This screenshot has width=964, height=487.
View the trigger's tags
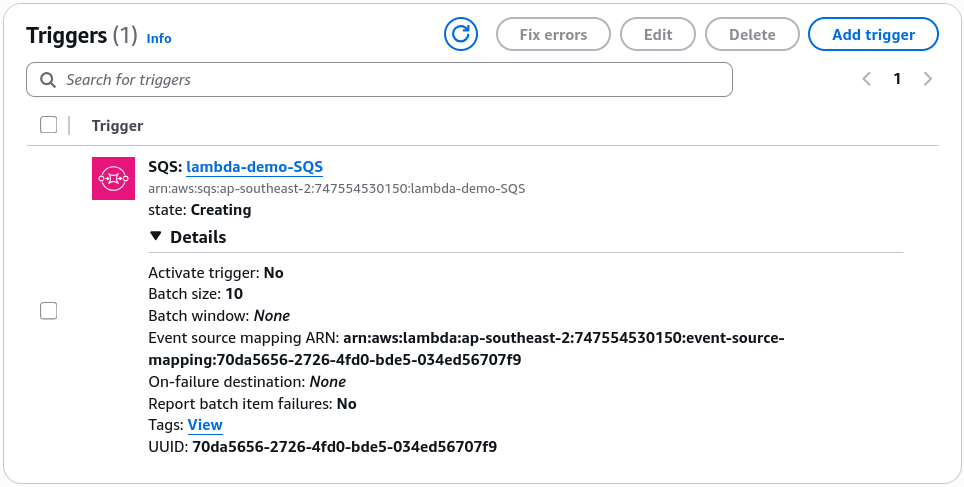click(x=205, y=425)
